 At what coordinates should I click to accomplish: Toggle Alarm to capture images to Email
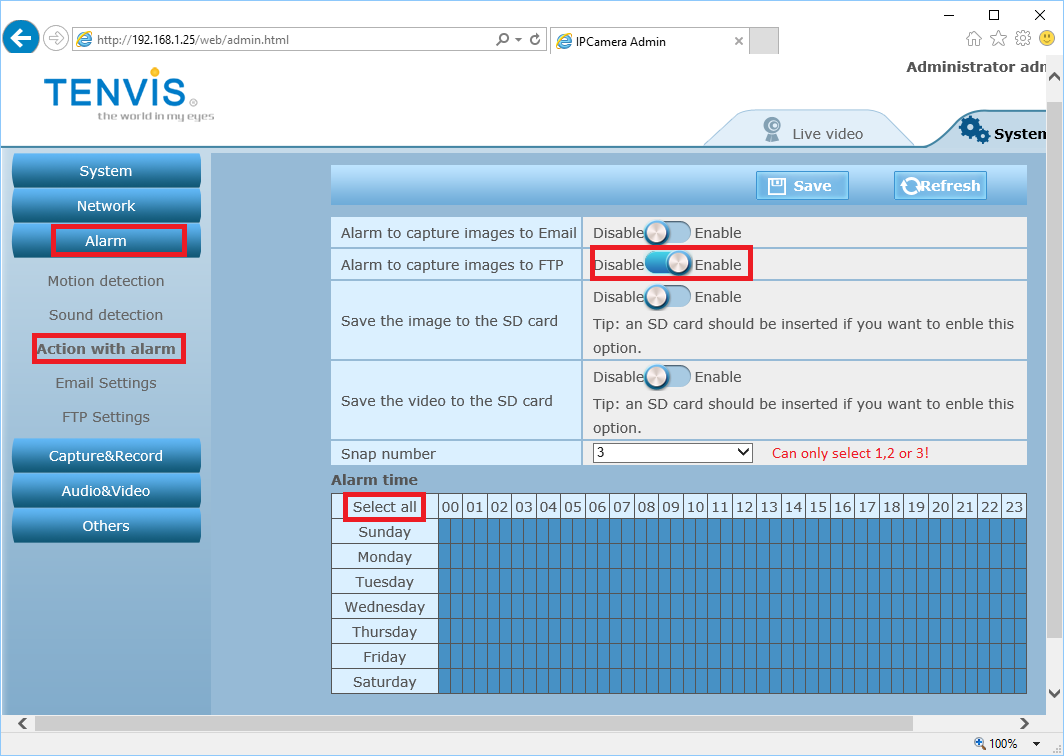[x=667, y=233]
